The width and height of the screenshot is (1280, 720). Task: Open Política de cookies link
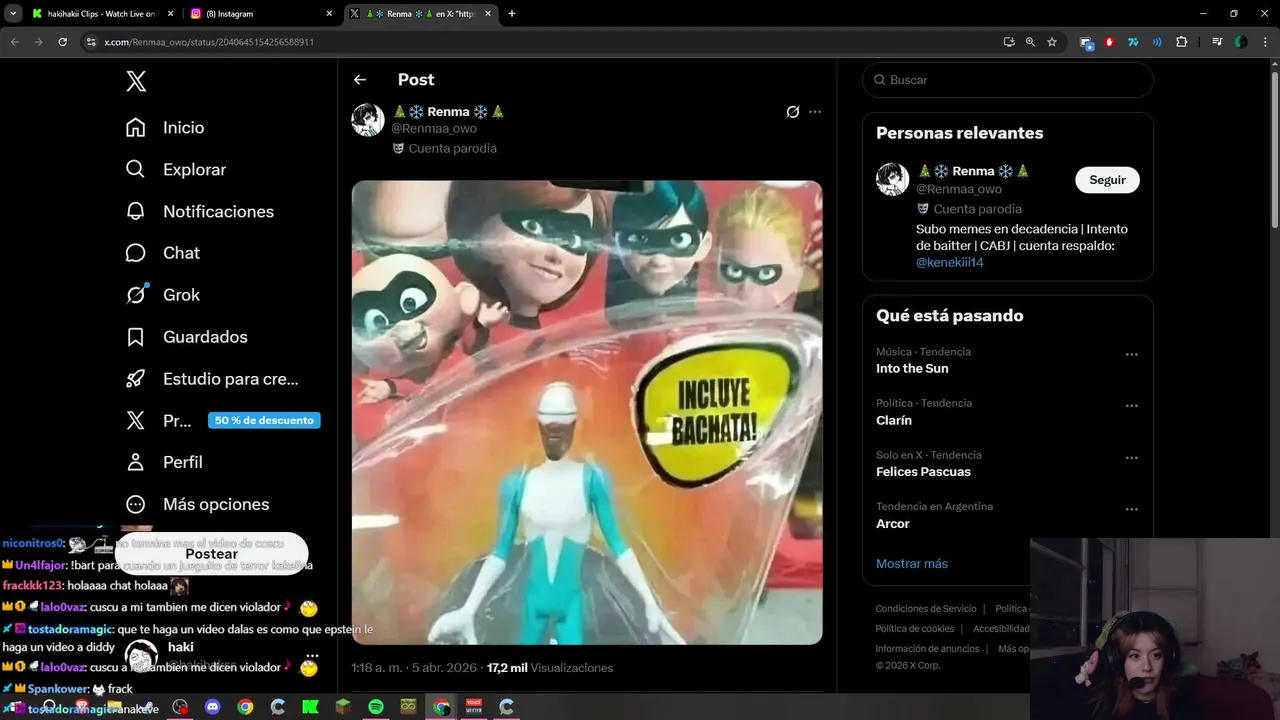tap(914, 629)
